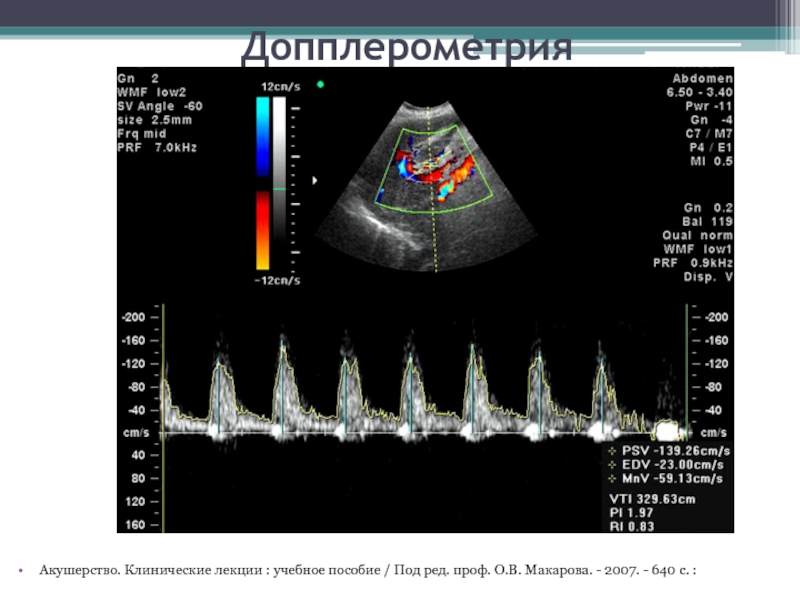This screenshot has height=600, width=800.
Task: Select the 'WMF low2' filter label
Action: [152, 92]
